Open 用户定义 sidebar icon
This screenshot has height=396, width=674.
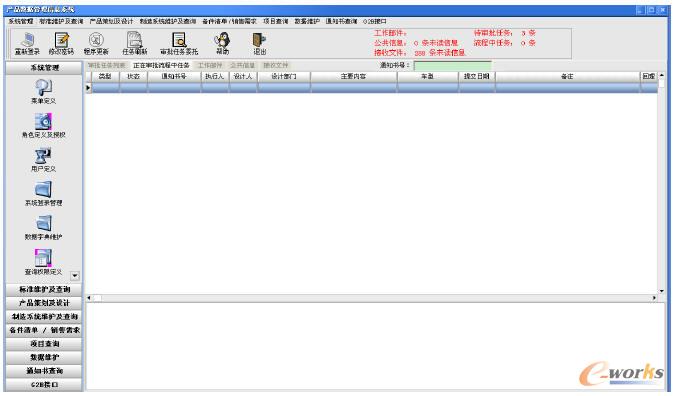43,156
